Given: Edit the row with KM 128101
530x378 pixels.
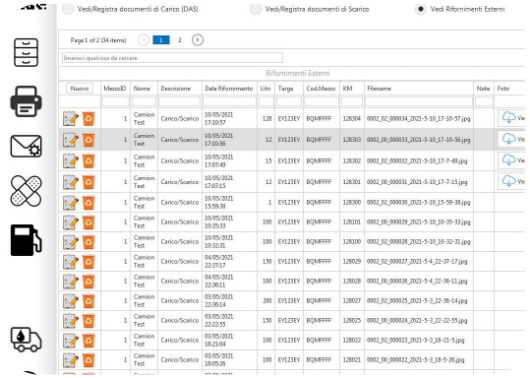Looking at the screenshot, I should click(71, 222).
